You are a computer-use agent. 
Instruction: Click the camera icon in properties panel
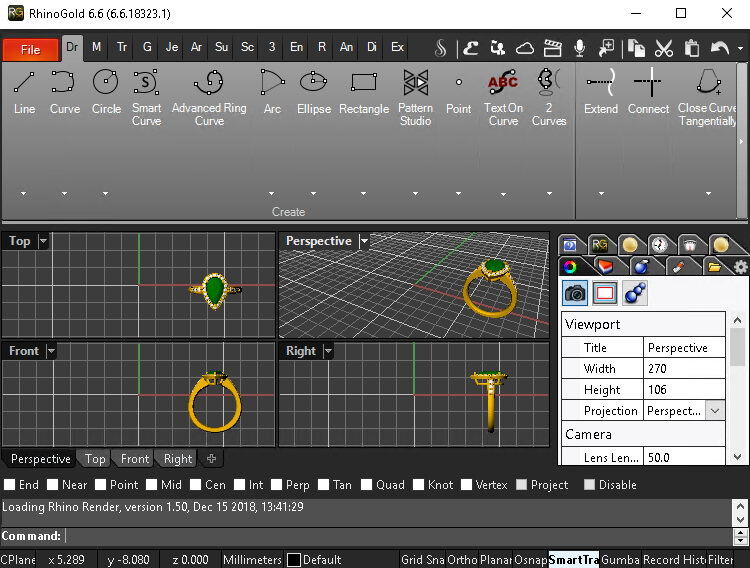(x=575, y=293)
